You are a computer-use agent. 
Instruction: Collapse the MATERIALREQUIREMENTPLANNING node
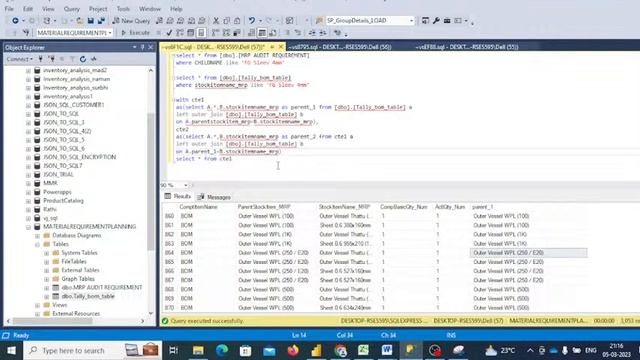coord(28,227)
